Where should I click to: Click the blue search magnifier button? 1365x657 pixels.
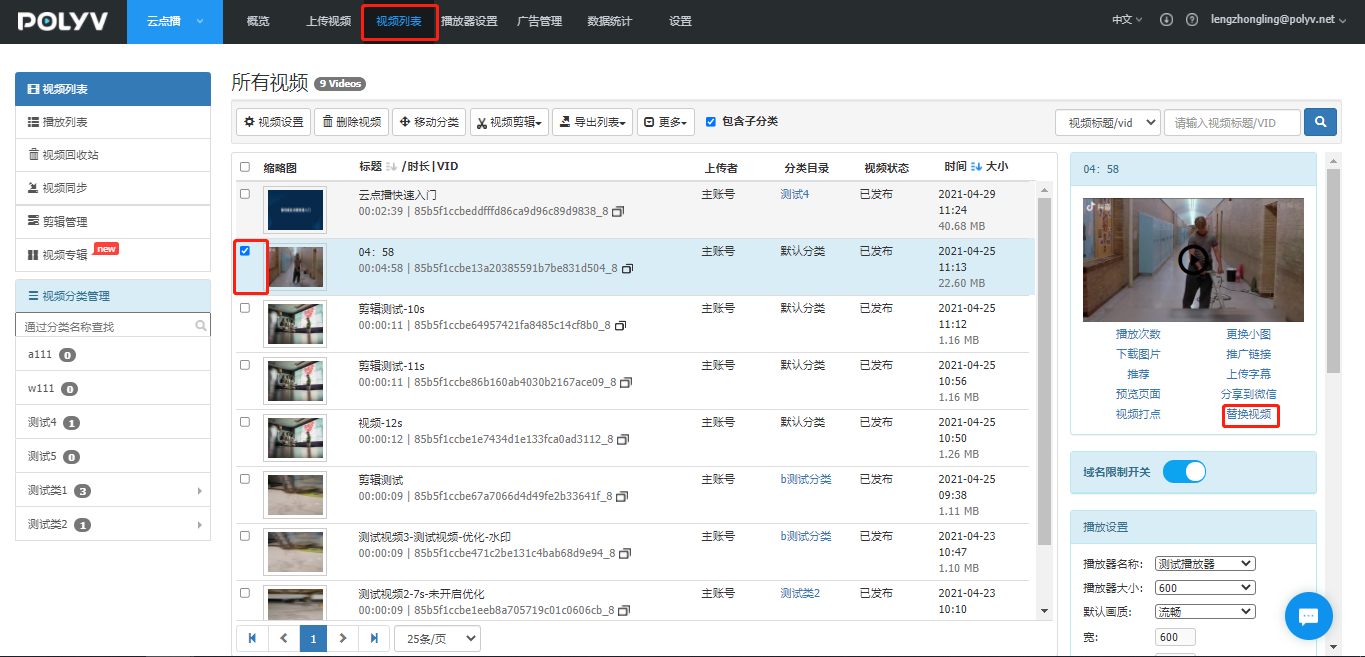click(1321, 122)
